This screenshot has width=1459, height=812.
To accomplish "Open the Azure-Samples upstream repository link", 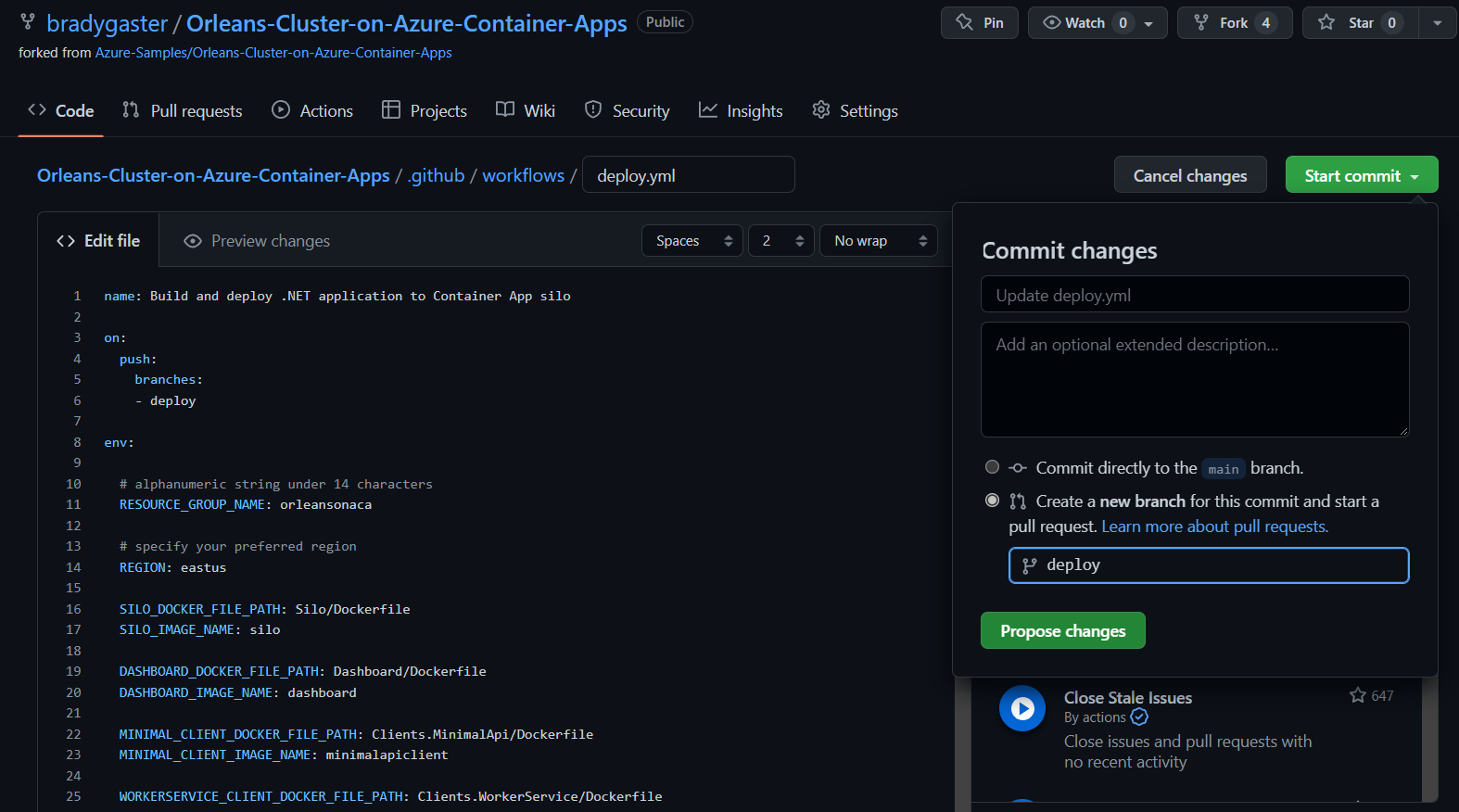I will (273, 53).
